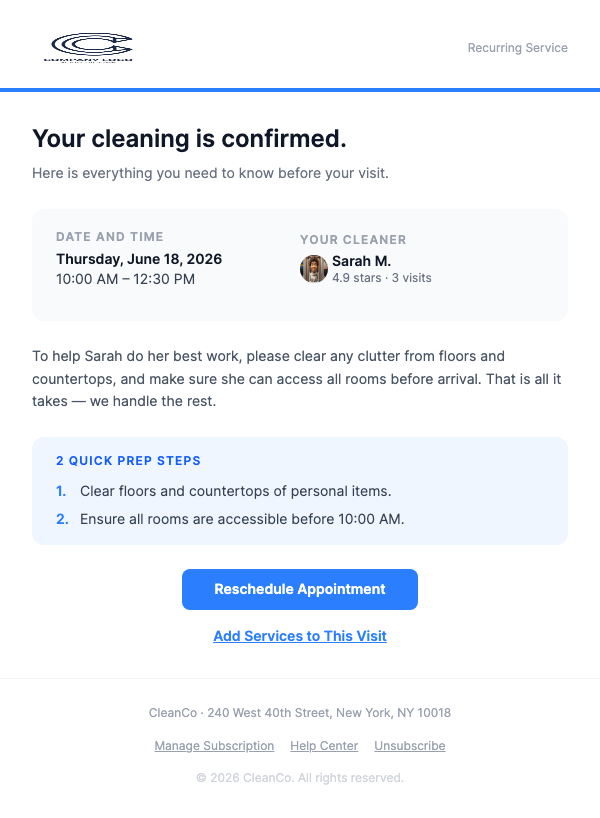Open Sarah M.'s profile photo
This screenshot has height=818, width=600.
pos(313,269)
